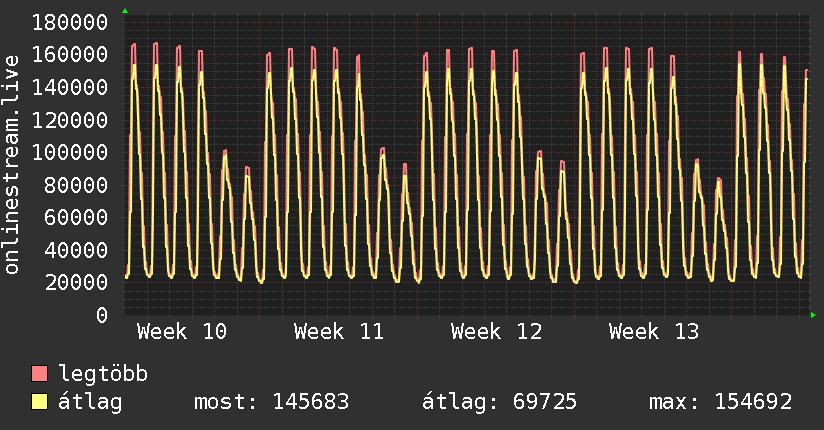Screen dimensions: 824x430
Task: Click the green arrow atop the Y-axis
Action: [125, 10]
